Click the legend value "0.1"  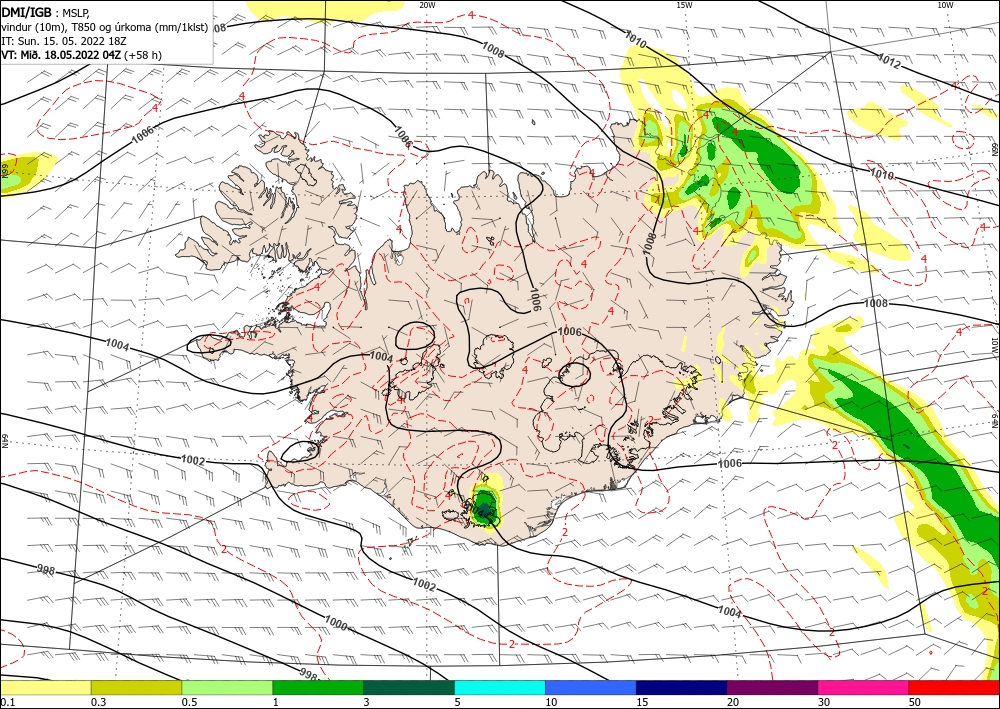[8, 702]
